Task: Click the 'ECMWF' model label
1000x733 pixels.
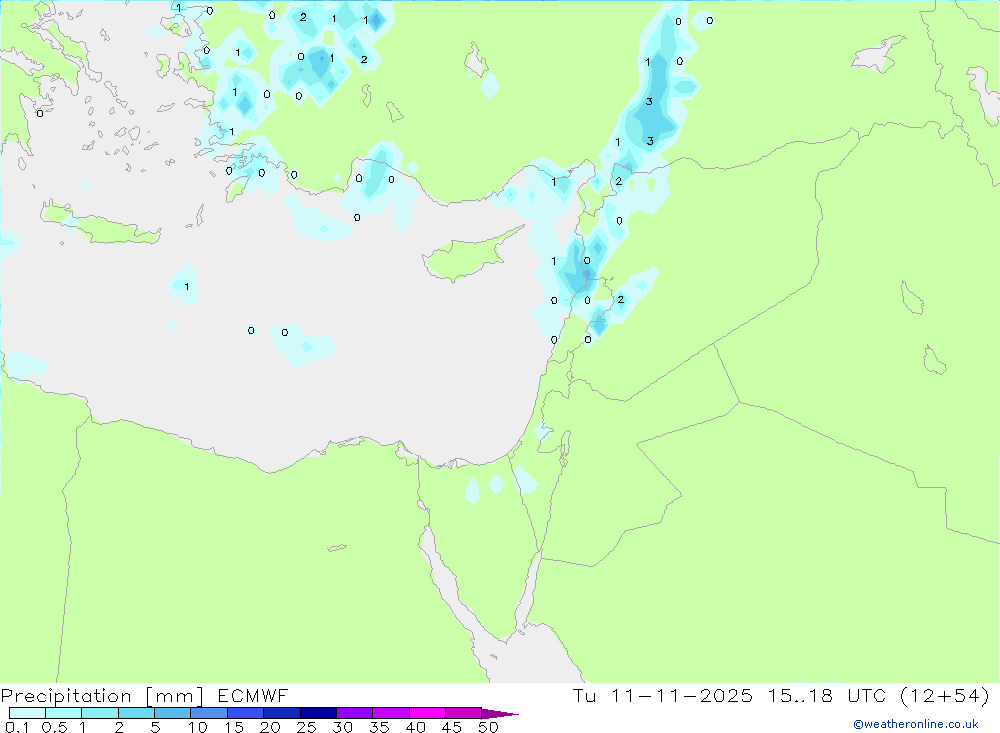Action: tap(253, 696)
